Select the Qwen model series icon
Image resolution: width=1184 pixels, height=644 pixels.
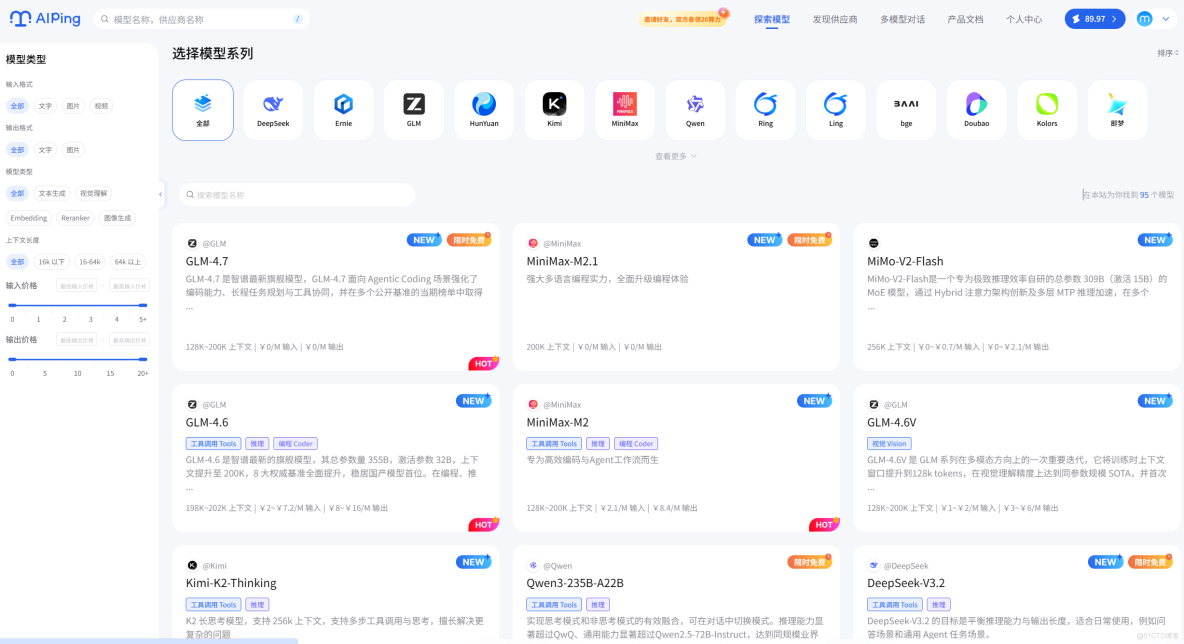point(694,108)
